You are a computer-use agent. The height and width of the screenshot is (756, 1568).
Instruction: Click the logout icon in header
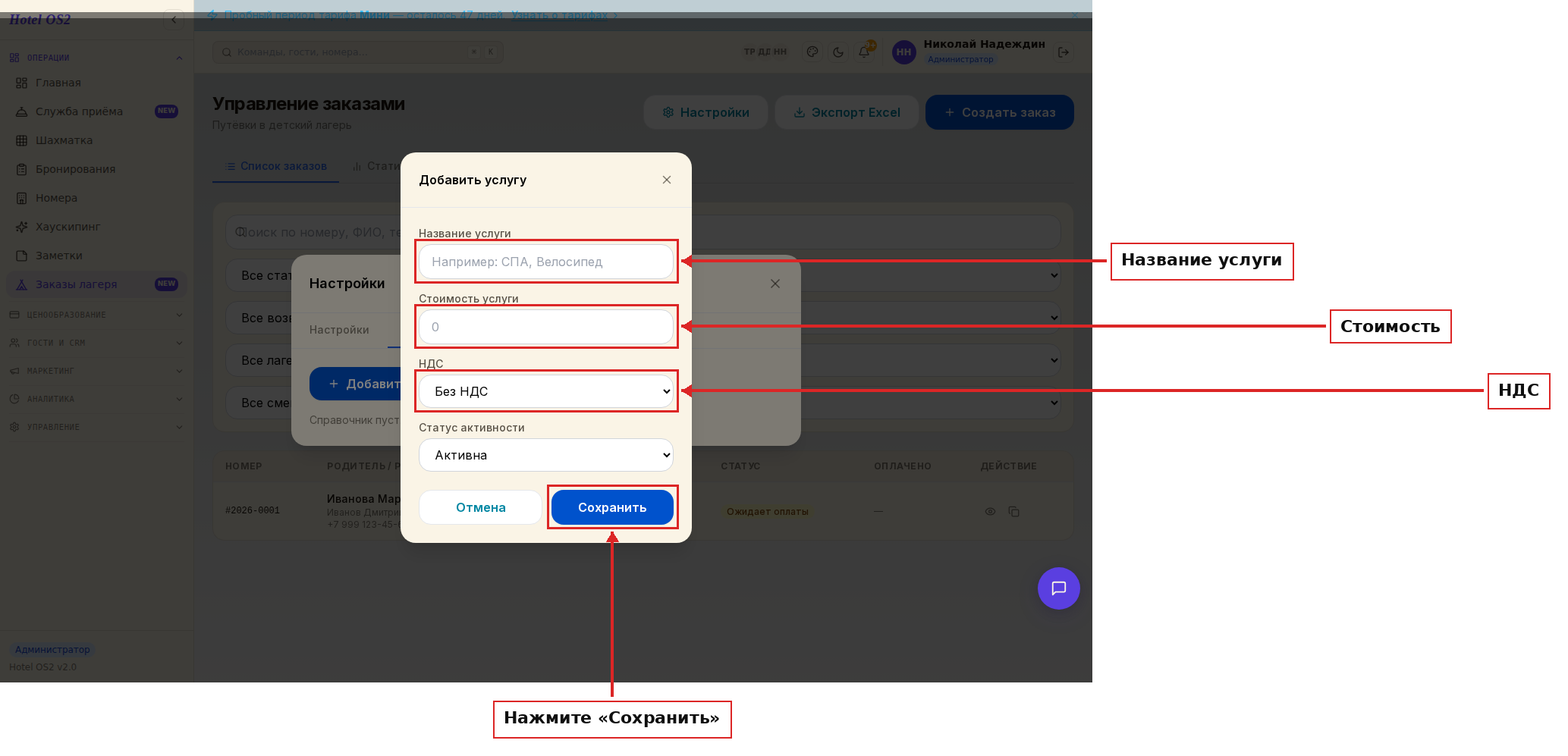pos(1064,52)
